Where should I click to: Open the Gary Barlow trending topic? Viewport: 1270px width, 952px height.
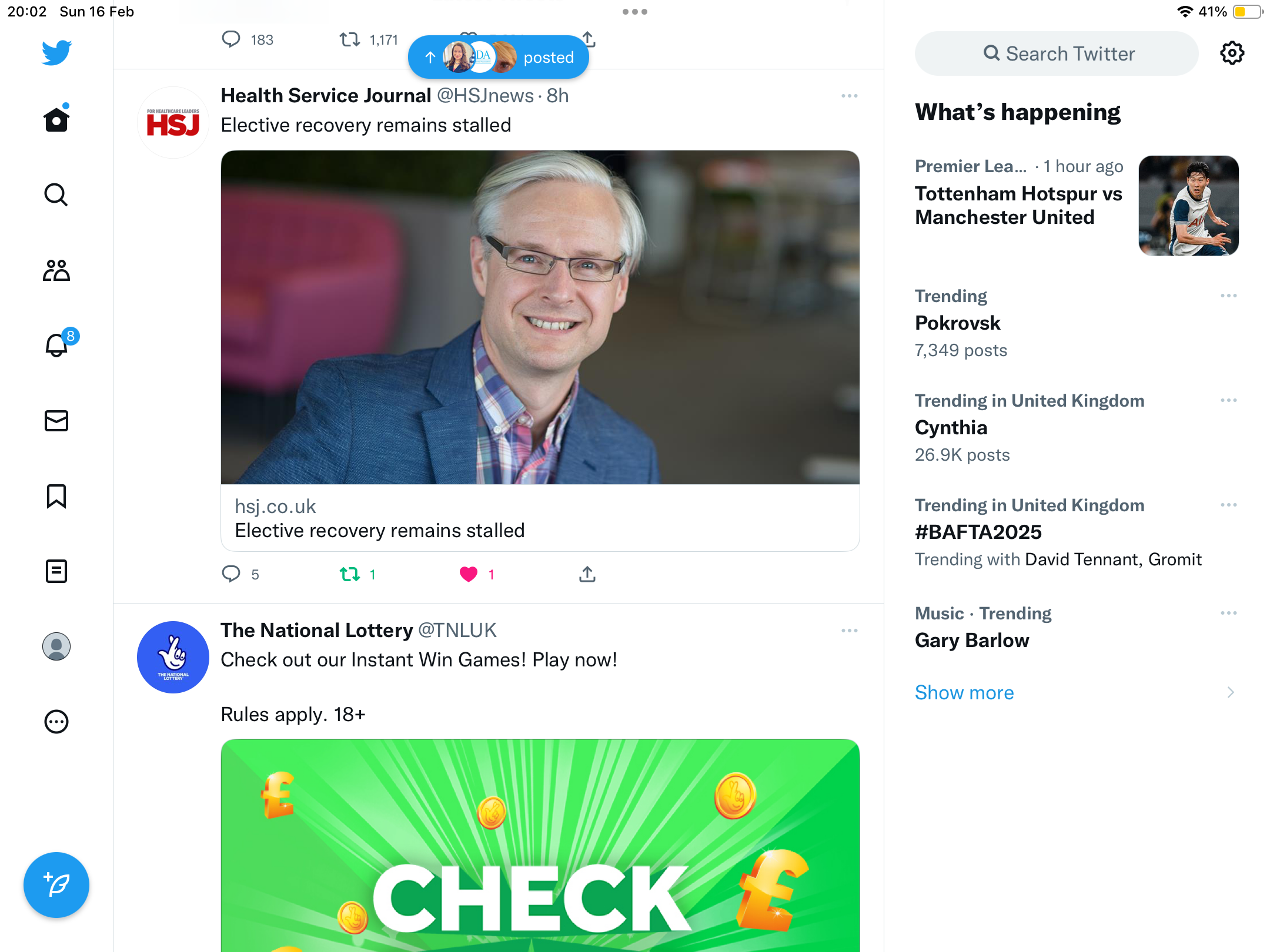[x=971, y=640]
